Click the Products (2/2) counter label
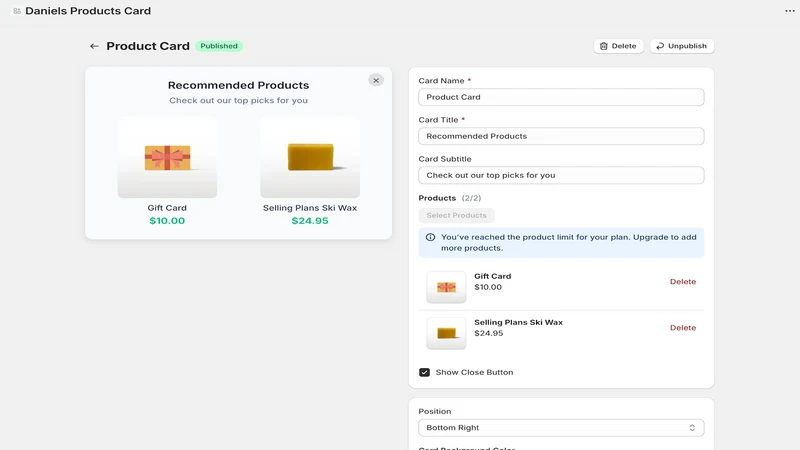Image resolution: width=800 pixels, height=450 pixels. tap(449, 198)
